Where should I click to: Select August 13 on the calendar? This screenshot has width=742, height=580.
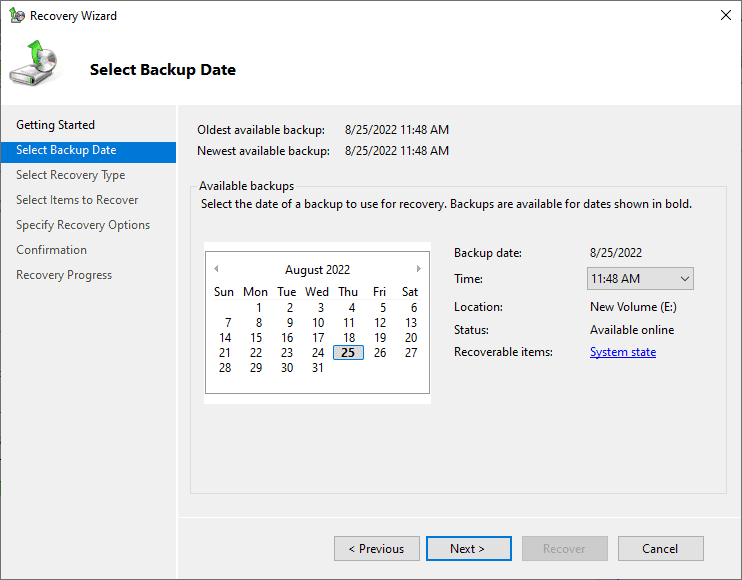click(411, 323)
